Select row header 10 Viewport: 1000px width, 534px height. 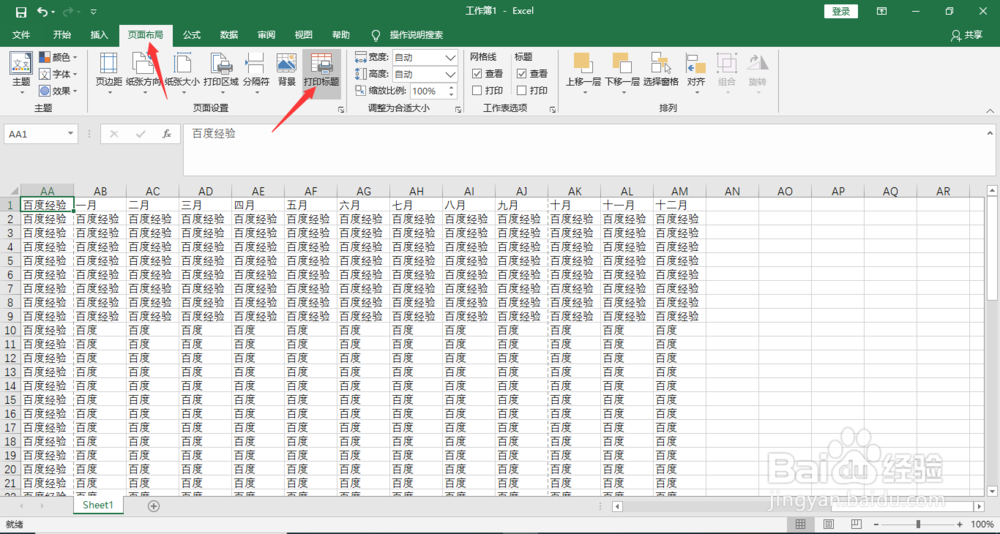10,330
